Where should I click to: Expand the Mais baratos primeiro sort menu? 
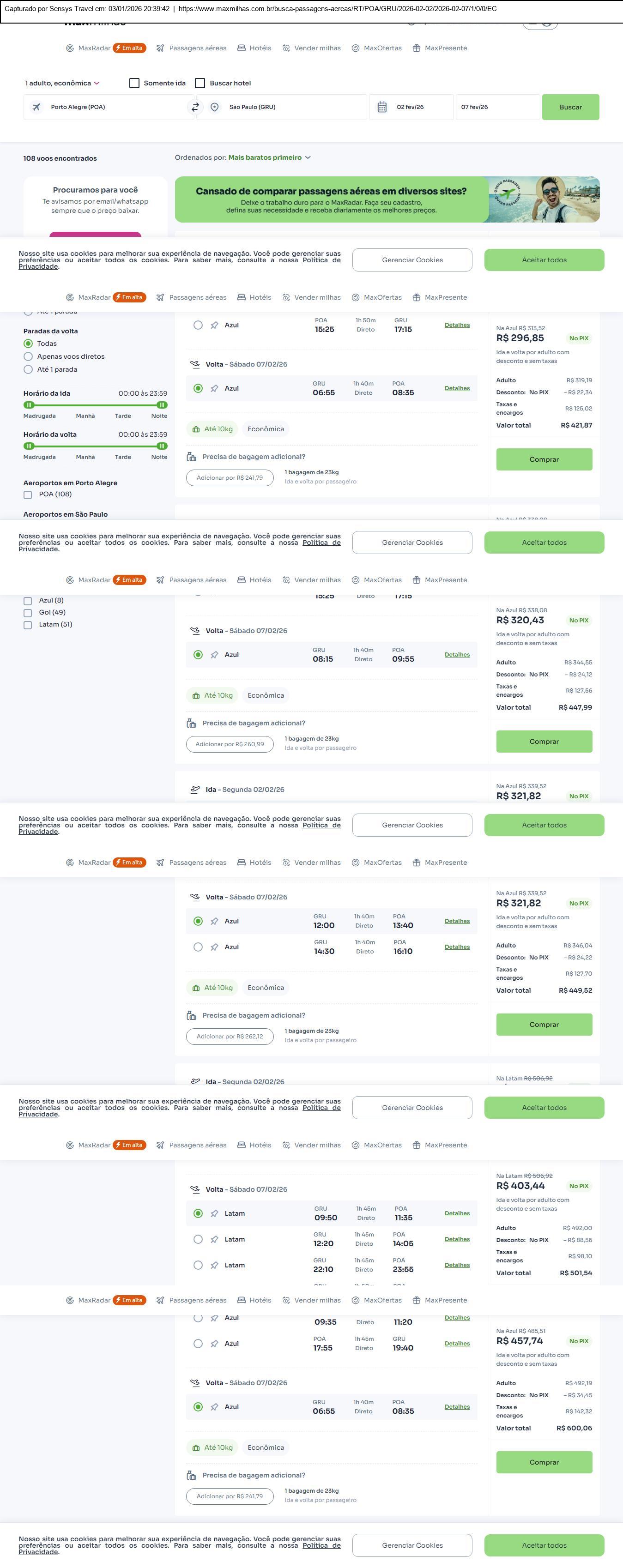tap(269, 157)
